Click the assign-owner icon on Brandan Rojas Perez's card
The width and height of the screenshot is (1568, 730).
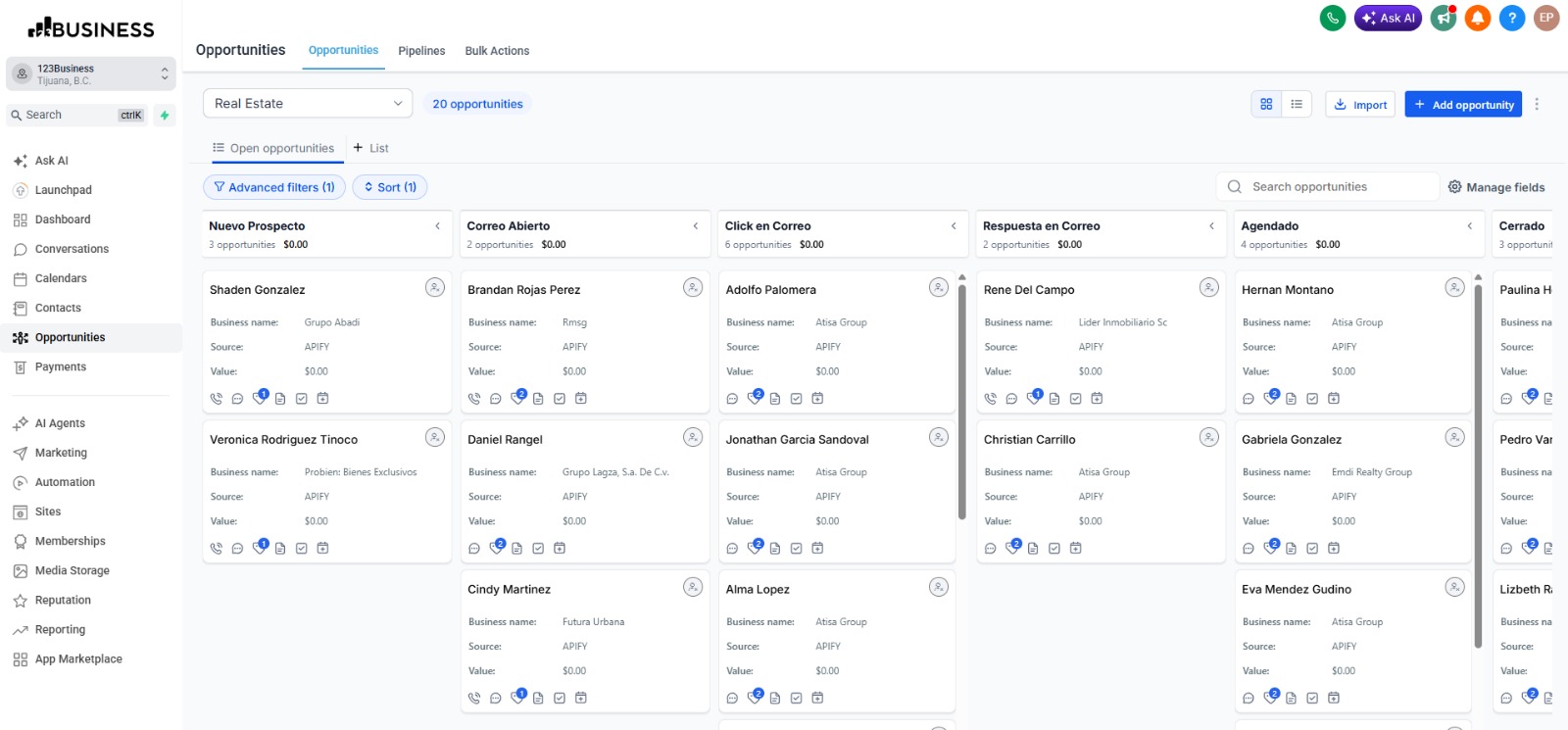click(693, 287)
